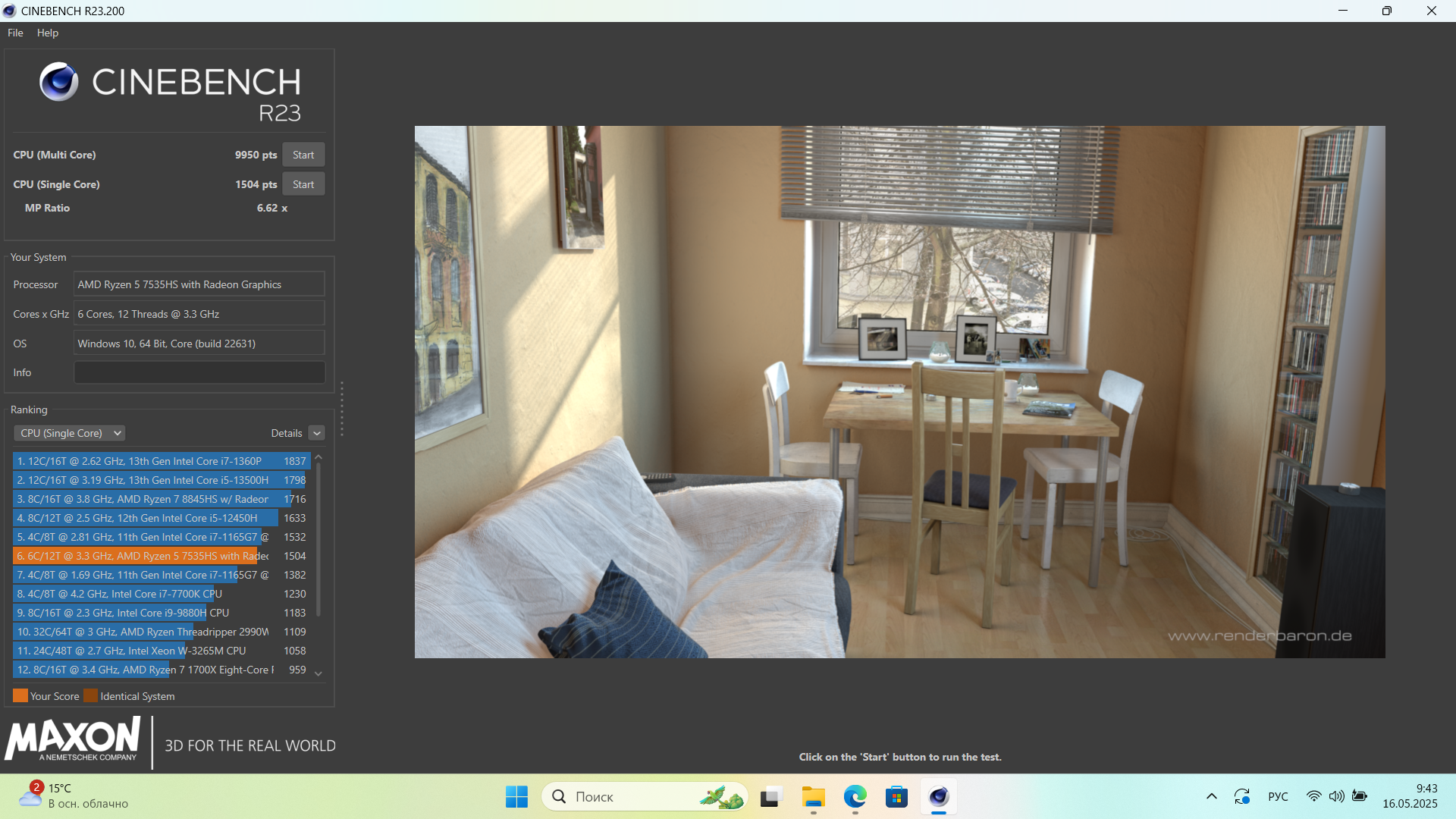
Task: Minimize the Cinebench window
Action: coord(1343,11)
